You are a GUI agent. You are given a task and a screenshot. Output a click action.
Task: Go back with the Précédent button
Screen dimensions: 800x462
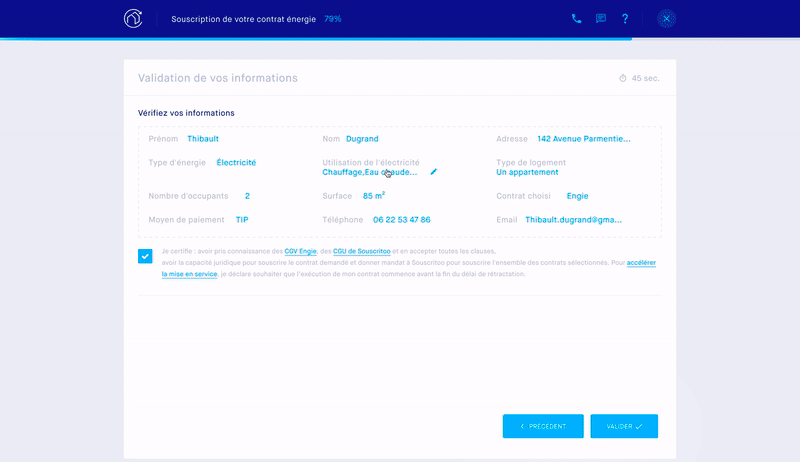pos(543,426)
